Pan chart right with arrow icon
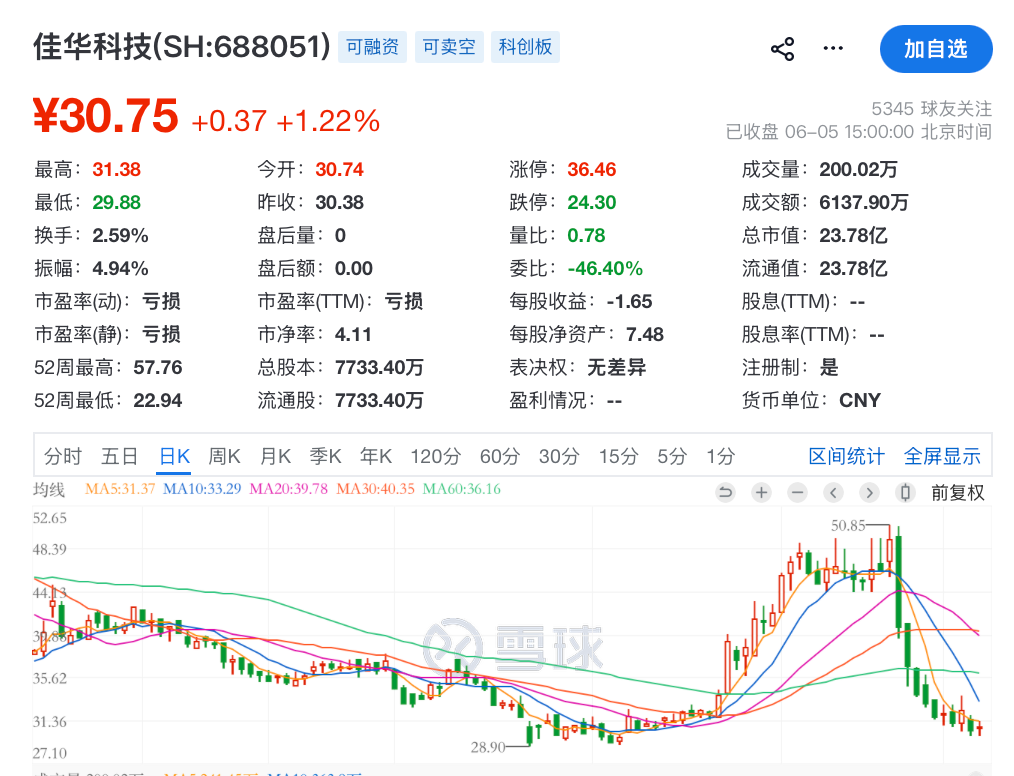This screenshot has width=1014, height=776. click(869, 493)
